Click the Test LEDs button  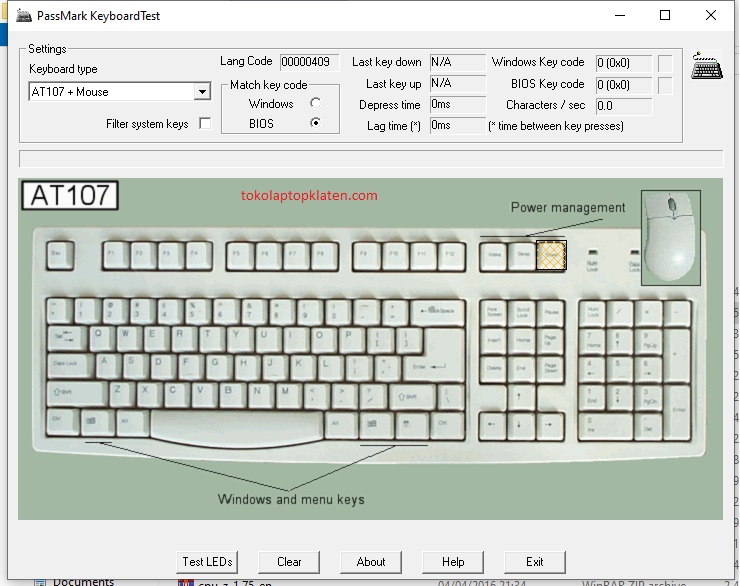pyautogui.click(x=207, y=562)
